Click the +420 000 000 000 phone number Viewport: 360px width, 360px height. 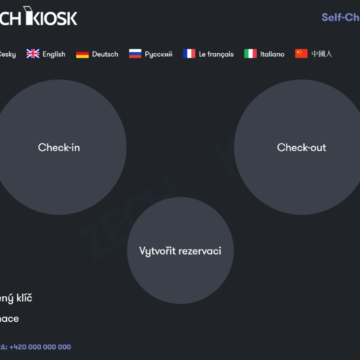click(40, 347)
